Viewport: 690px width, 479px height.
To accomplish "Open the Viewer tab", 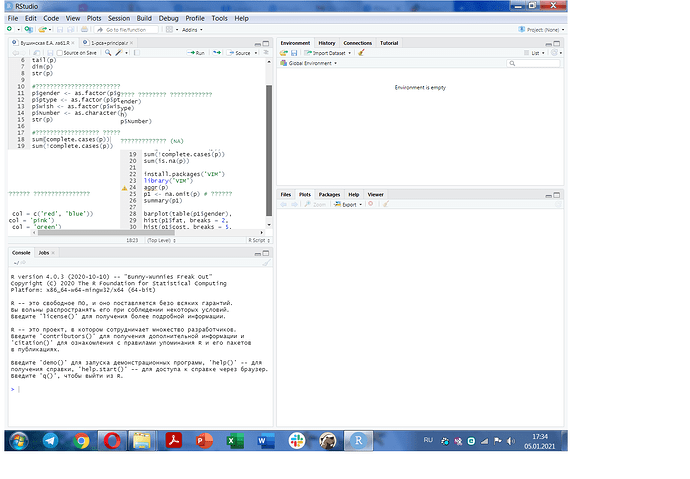I will pyautogui.click(x=375, y=194).
